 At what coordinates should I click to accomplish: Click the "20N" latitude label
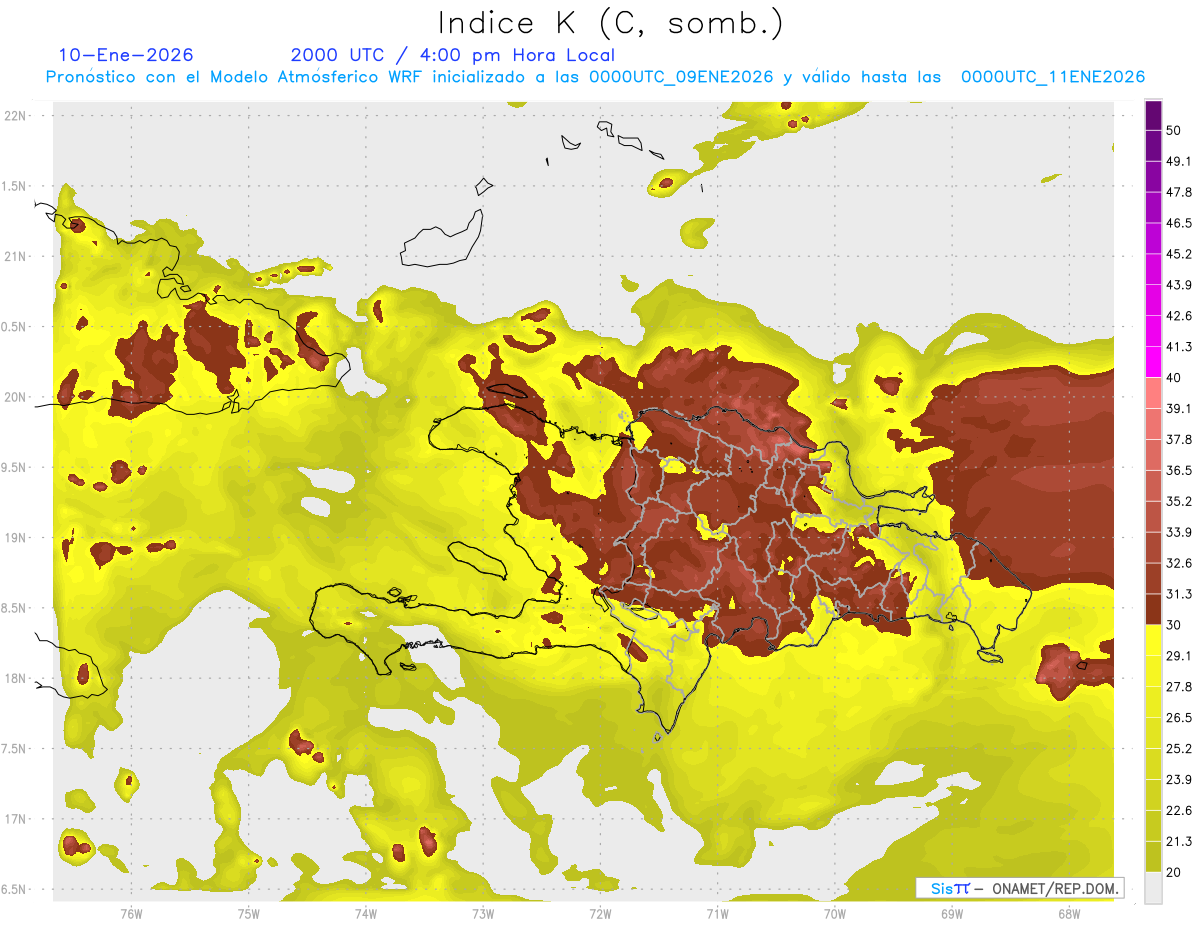click(x=16, y=397)
